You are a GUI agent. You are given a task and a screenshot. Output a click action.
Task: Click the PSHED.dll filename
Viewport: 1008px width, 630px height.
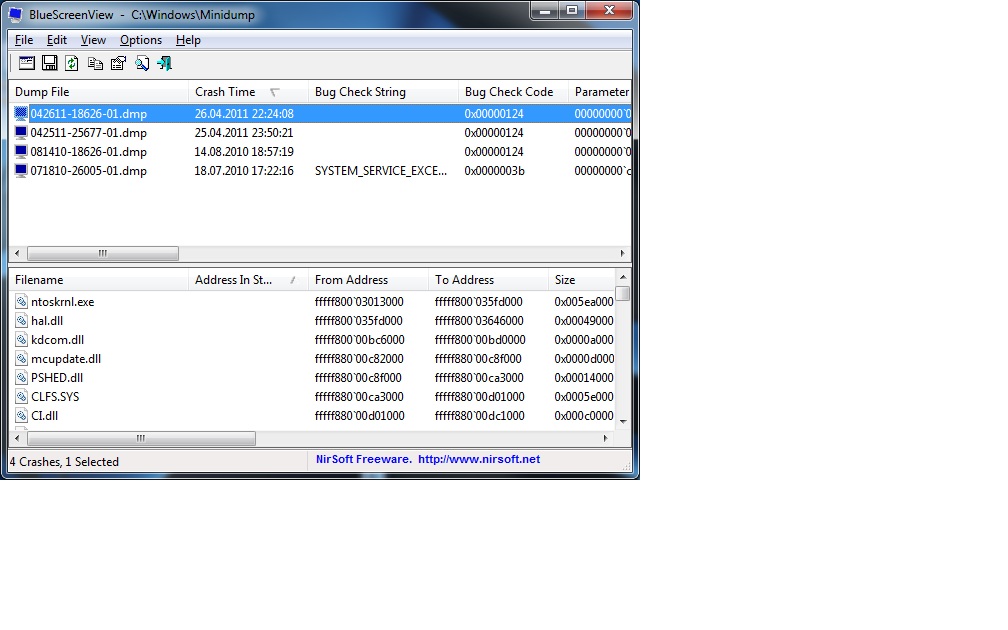pos(57,377)
